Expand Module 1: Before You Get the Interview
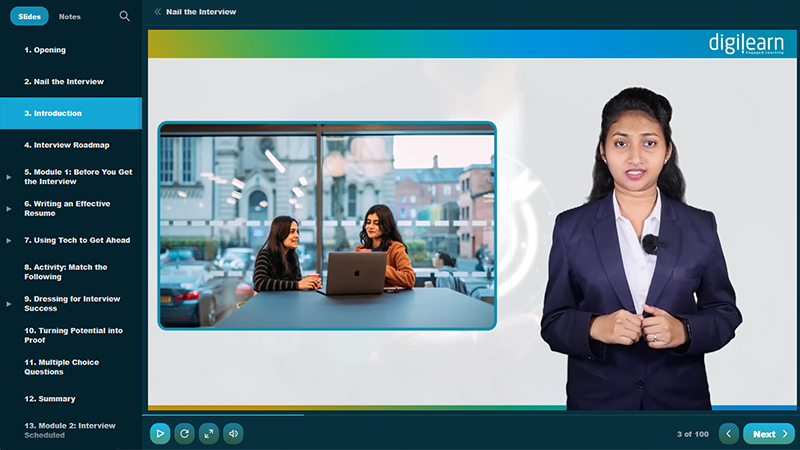 click(x=9, y=176)
